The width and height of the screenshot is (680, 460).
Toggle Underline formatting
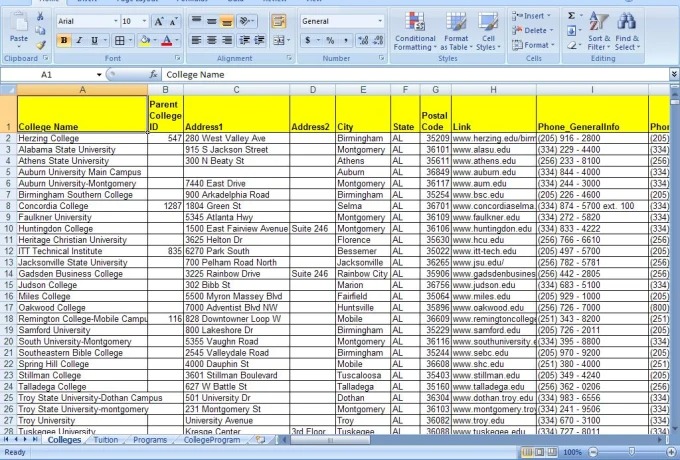click(93, 41)
